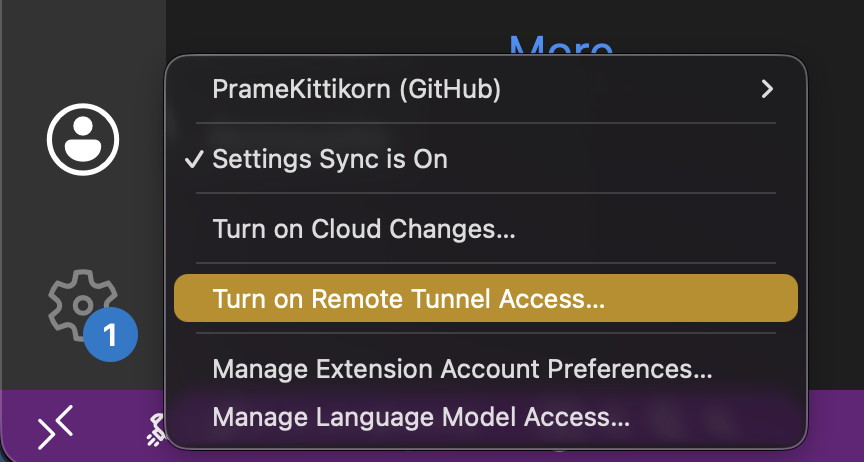Image resolution: width=864 pixels, height=462 pixels.
Task: Click the checkmark next to Settings Sync
Action: point(196,160)
